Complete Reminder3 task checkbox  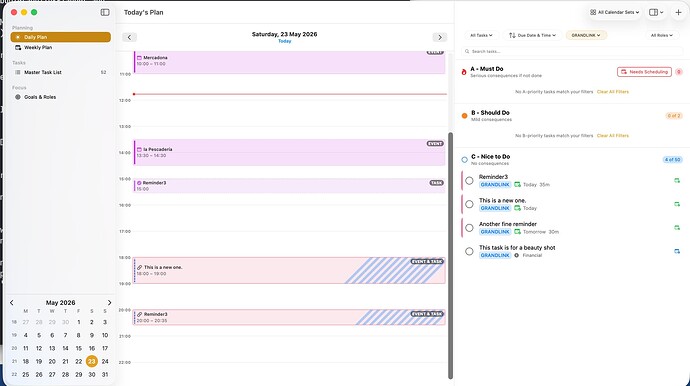[469, 180]
